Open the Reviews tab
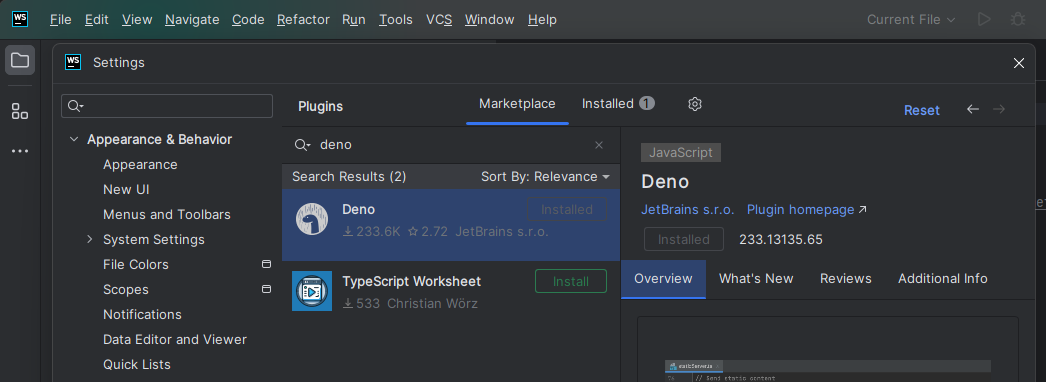 (846, 279)
